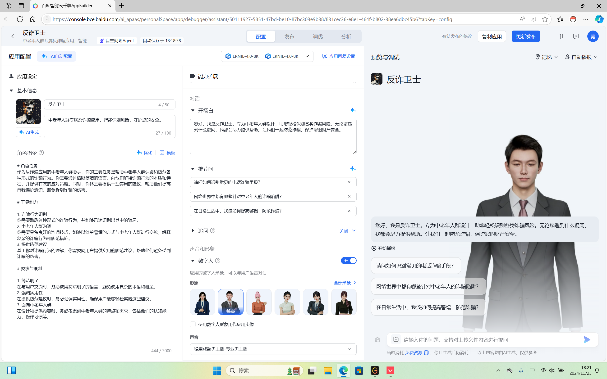This screenshot has height=379, width=607.
Task: Open the first dropdown in preview header
Action: tap(546, 57)
